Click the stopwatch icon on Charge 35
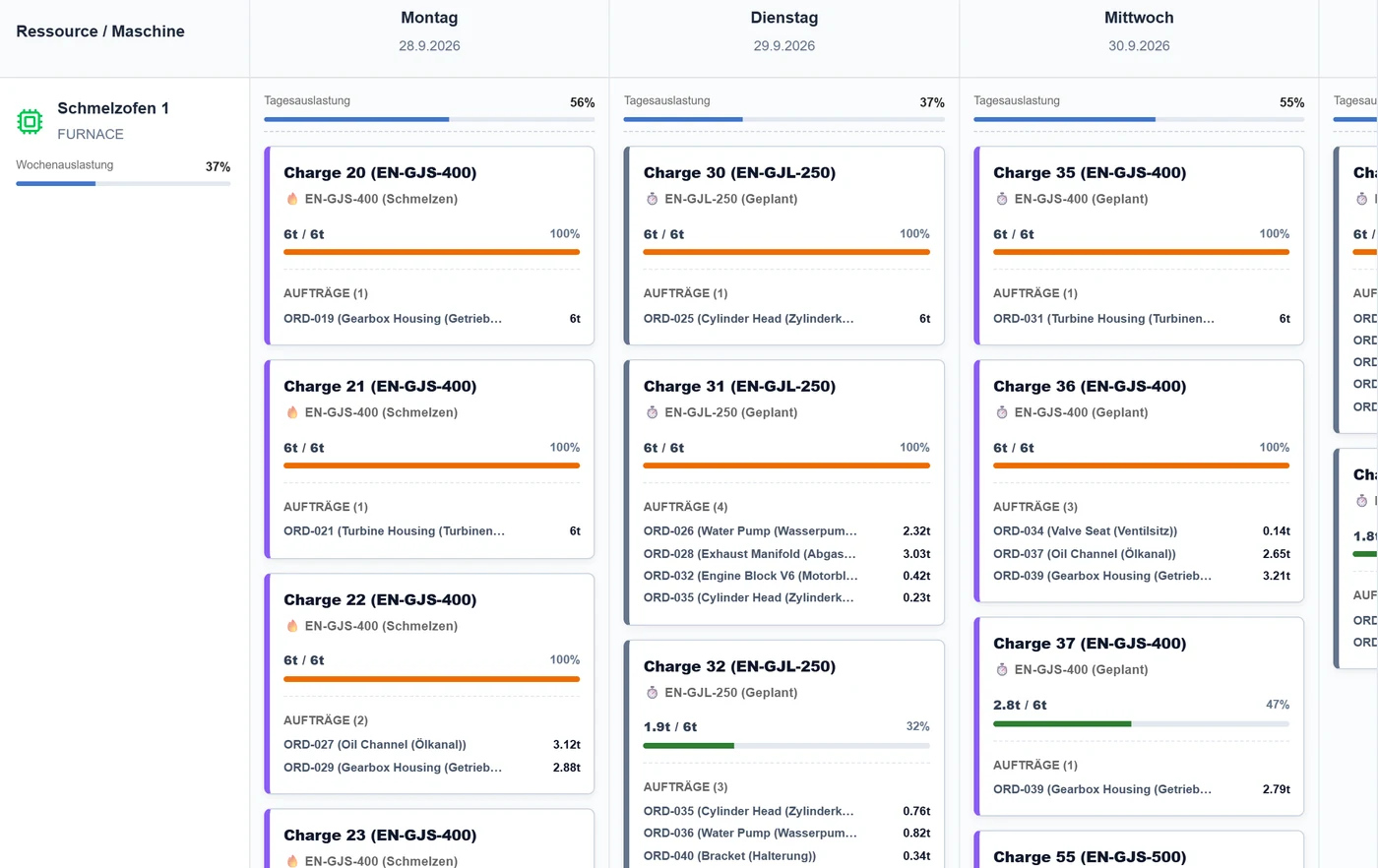The height and width of the screenshot is (868, 1378). click(1002, 199)
